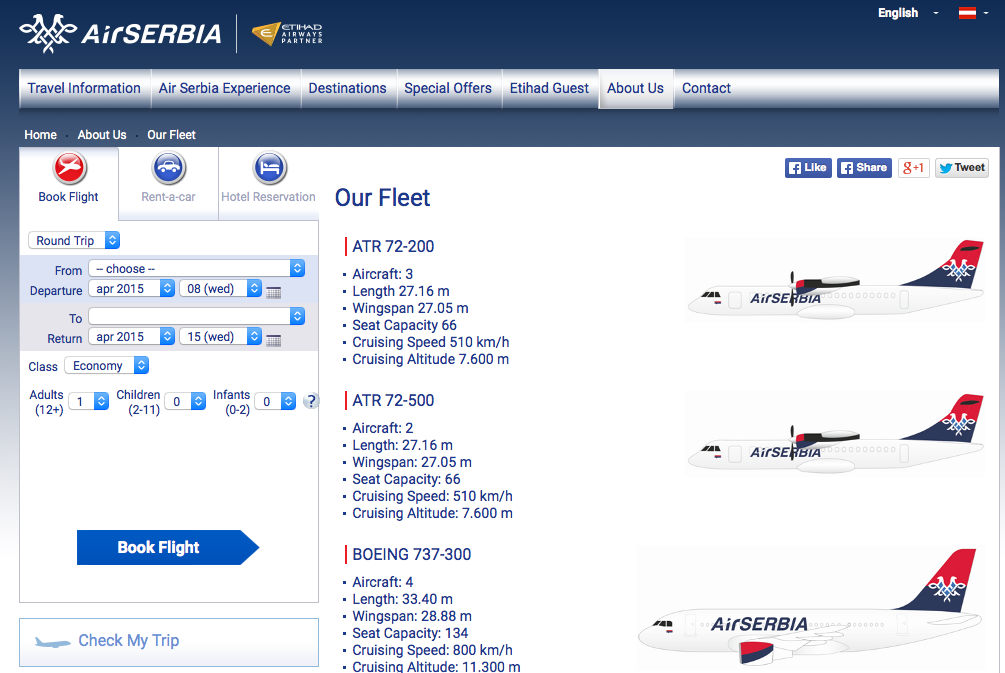
Task: Click the Facebook Like button
Action: pos(808,168)
